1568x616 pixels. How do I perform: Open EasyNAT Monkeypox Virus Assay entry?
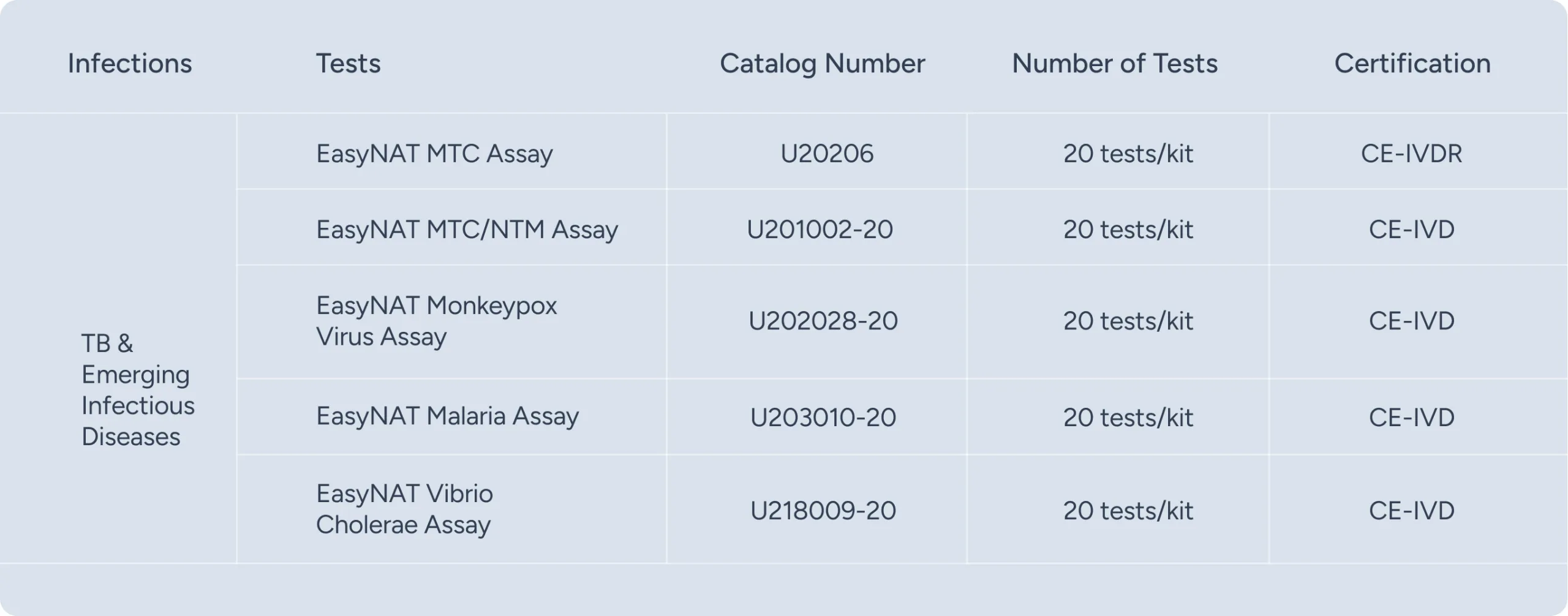[436, 321]
